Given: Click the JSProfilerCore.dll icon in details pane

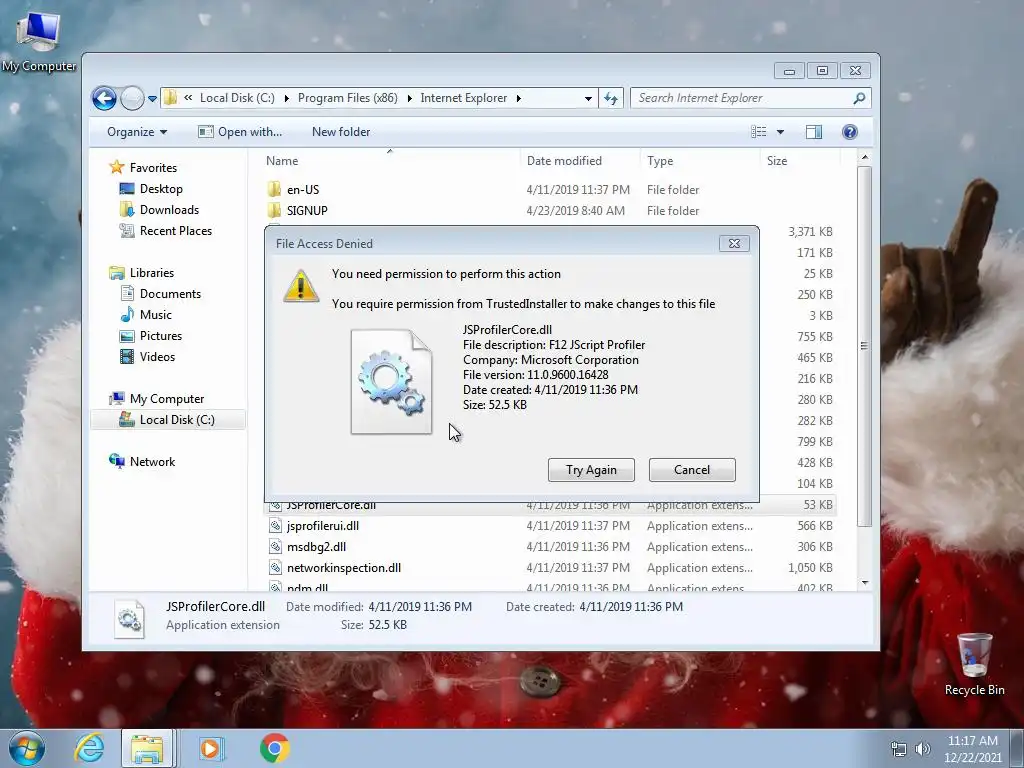Looking at the screenshot, I should pos(129,618).
